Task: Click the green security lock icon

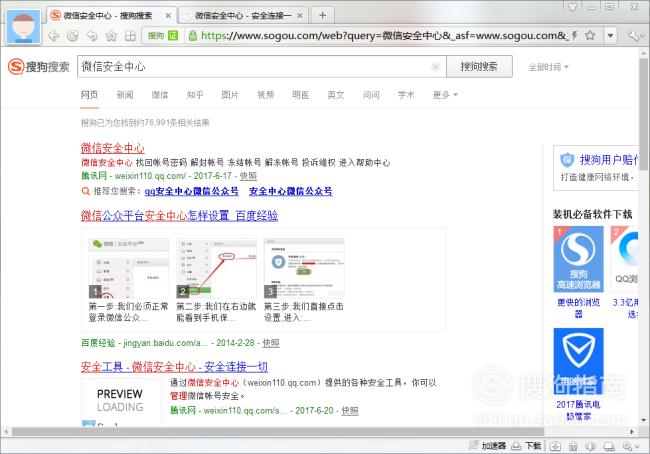Action: click(x=192, y=36)
